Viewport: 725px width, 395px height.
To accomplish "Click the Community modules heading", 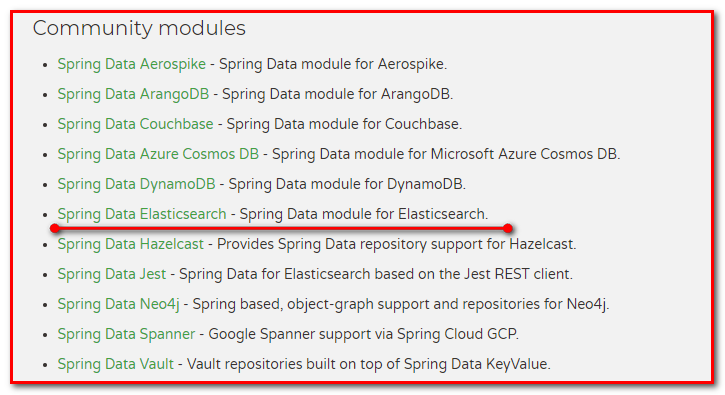I will (139, 29).
